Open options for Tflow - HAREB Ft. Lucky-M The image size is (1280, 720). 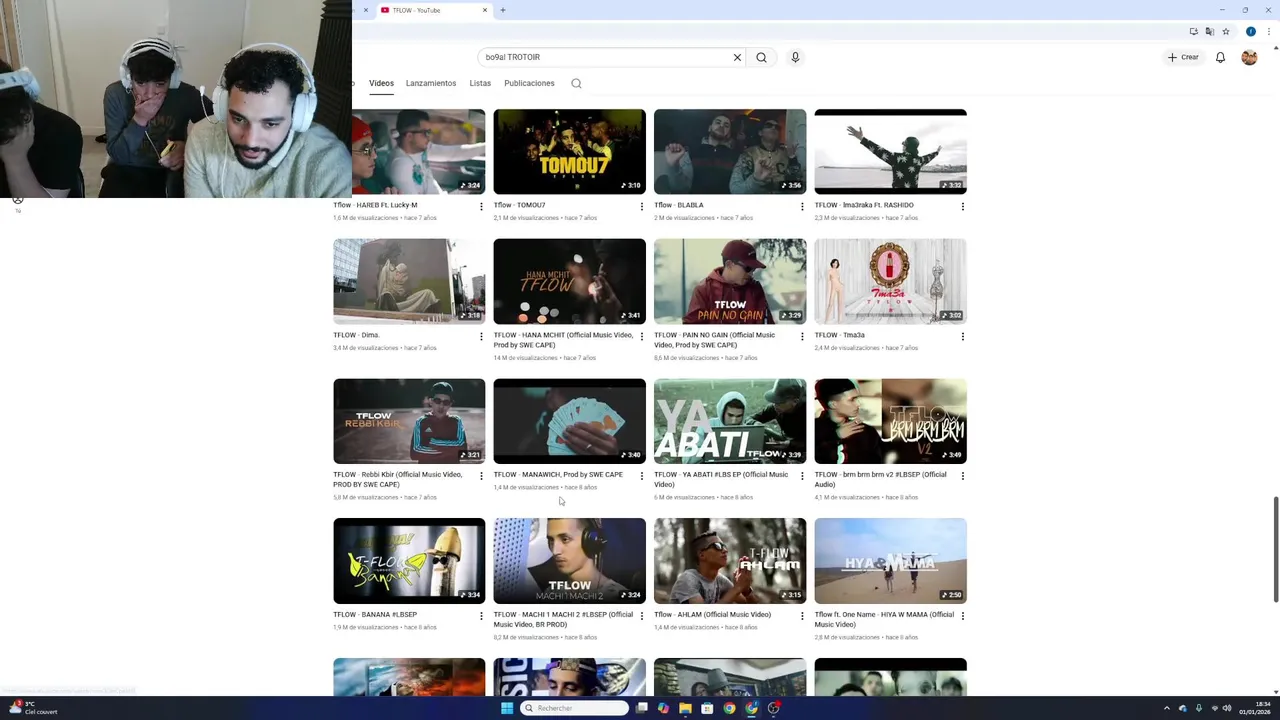pyautogui.click(x=481, y=207)
